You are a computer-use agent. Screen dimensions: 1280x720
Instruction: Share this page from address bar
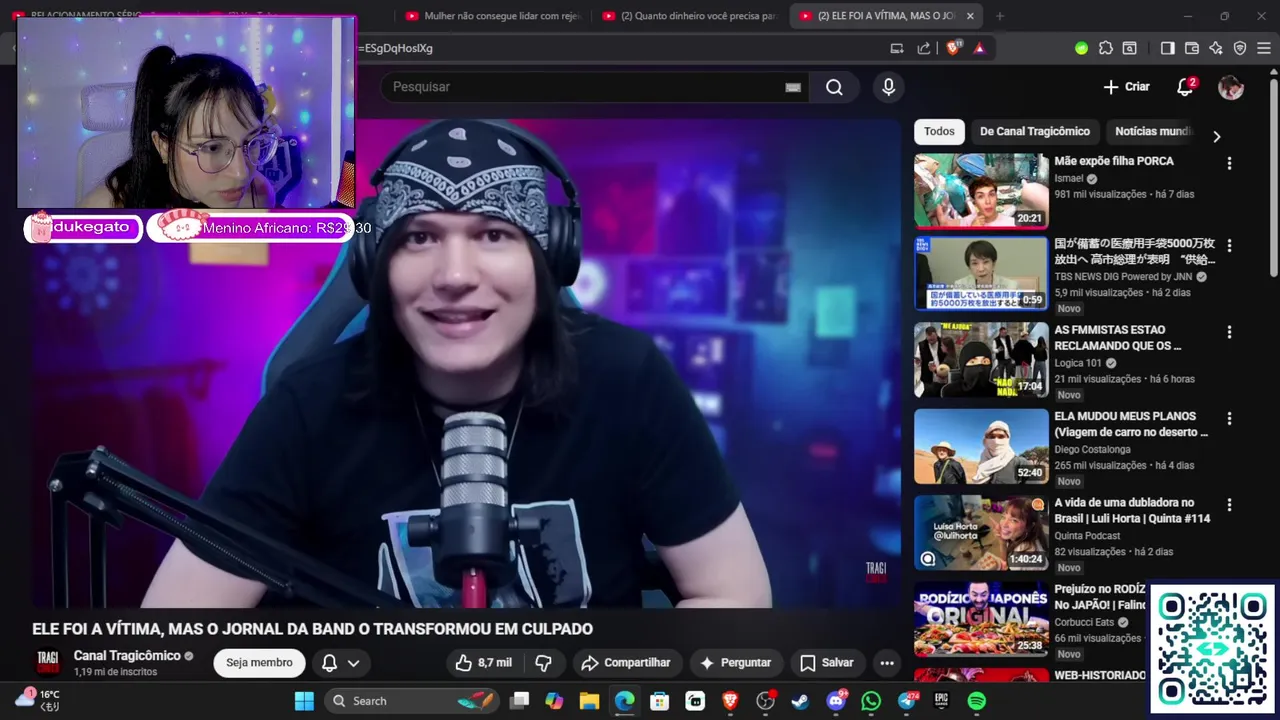tap(924, 48)
